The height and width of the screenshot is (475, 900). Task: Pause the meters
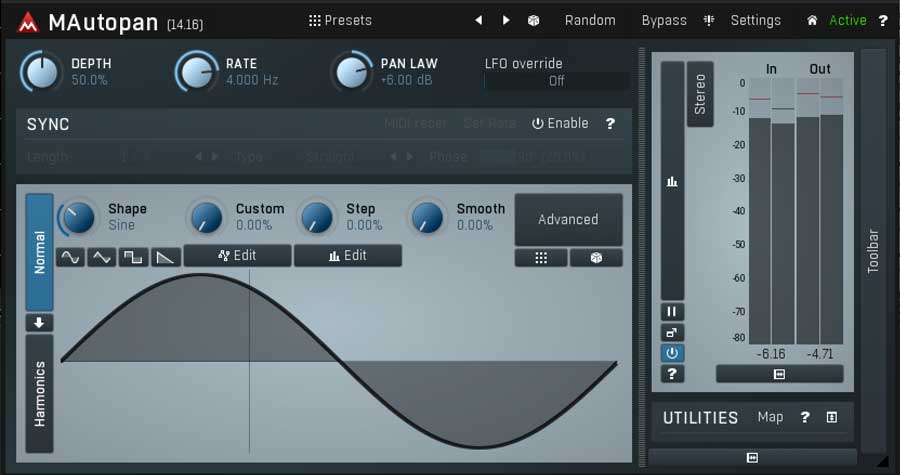pos(672,312)
